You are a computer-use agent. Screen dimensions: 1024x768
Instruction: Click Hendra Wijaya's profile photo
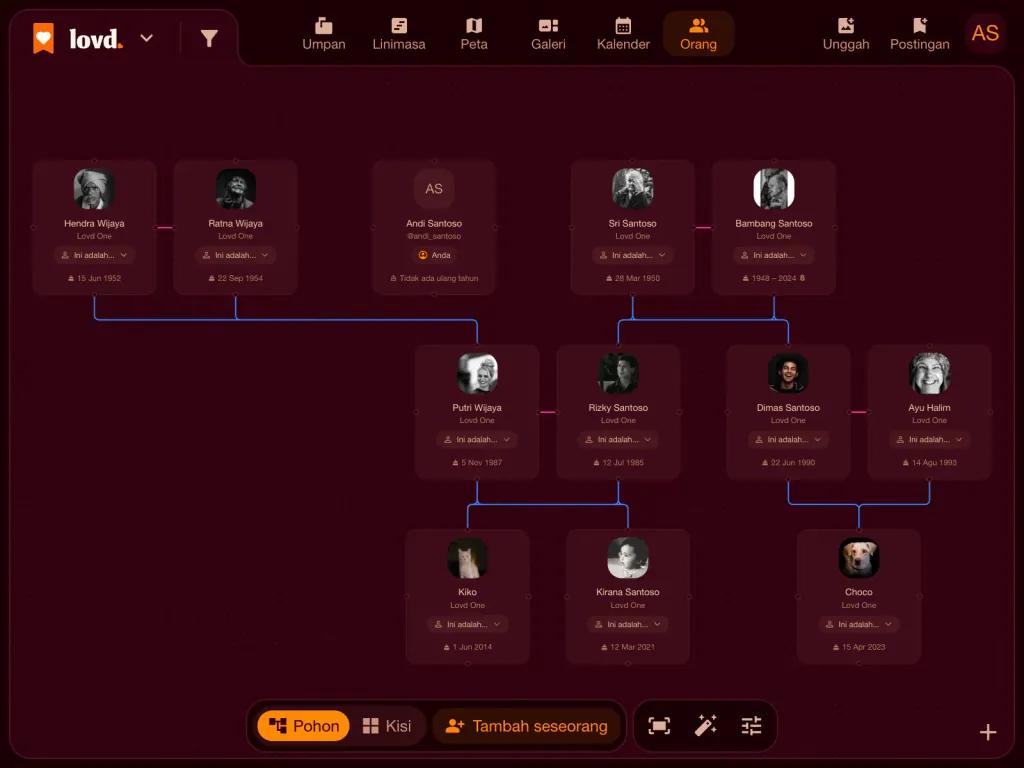pos(94,189)
